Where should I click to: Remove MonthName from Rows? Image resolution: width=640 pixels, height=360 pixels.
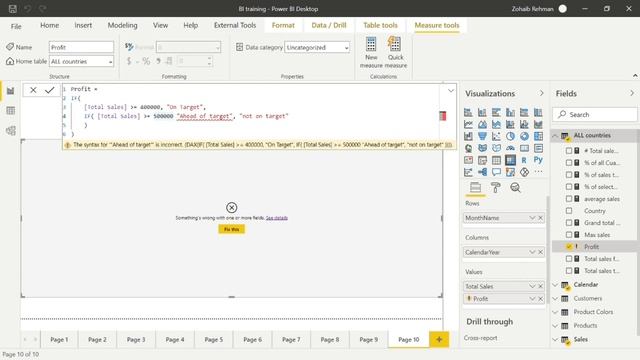point(540,218)
